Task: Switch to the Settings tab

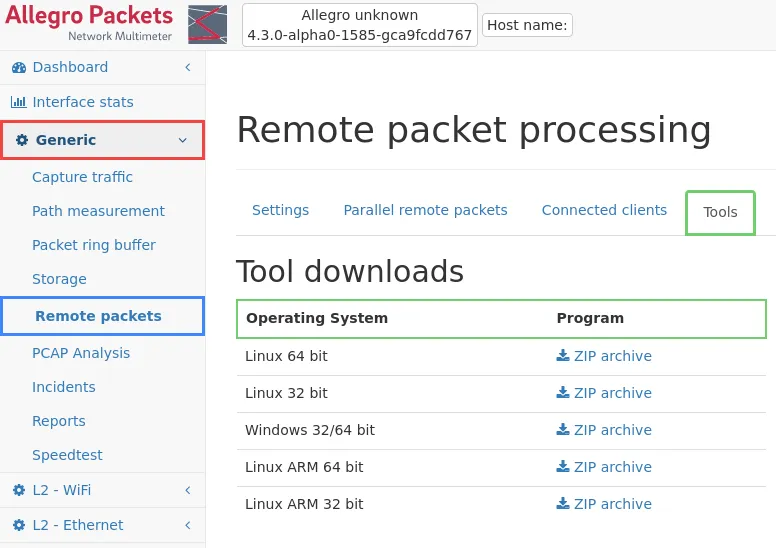Action: (x=280, y=210)
